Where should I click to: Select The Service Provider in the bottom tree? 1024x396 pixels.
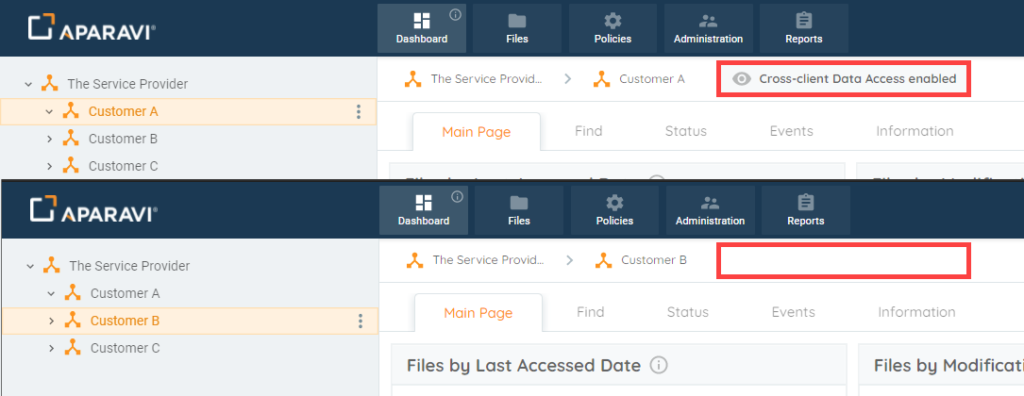tap(129, 267)
